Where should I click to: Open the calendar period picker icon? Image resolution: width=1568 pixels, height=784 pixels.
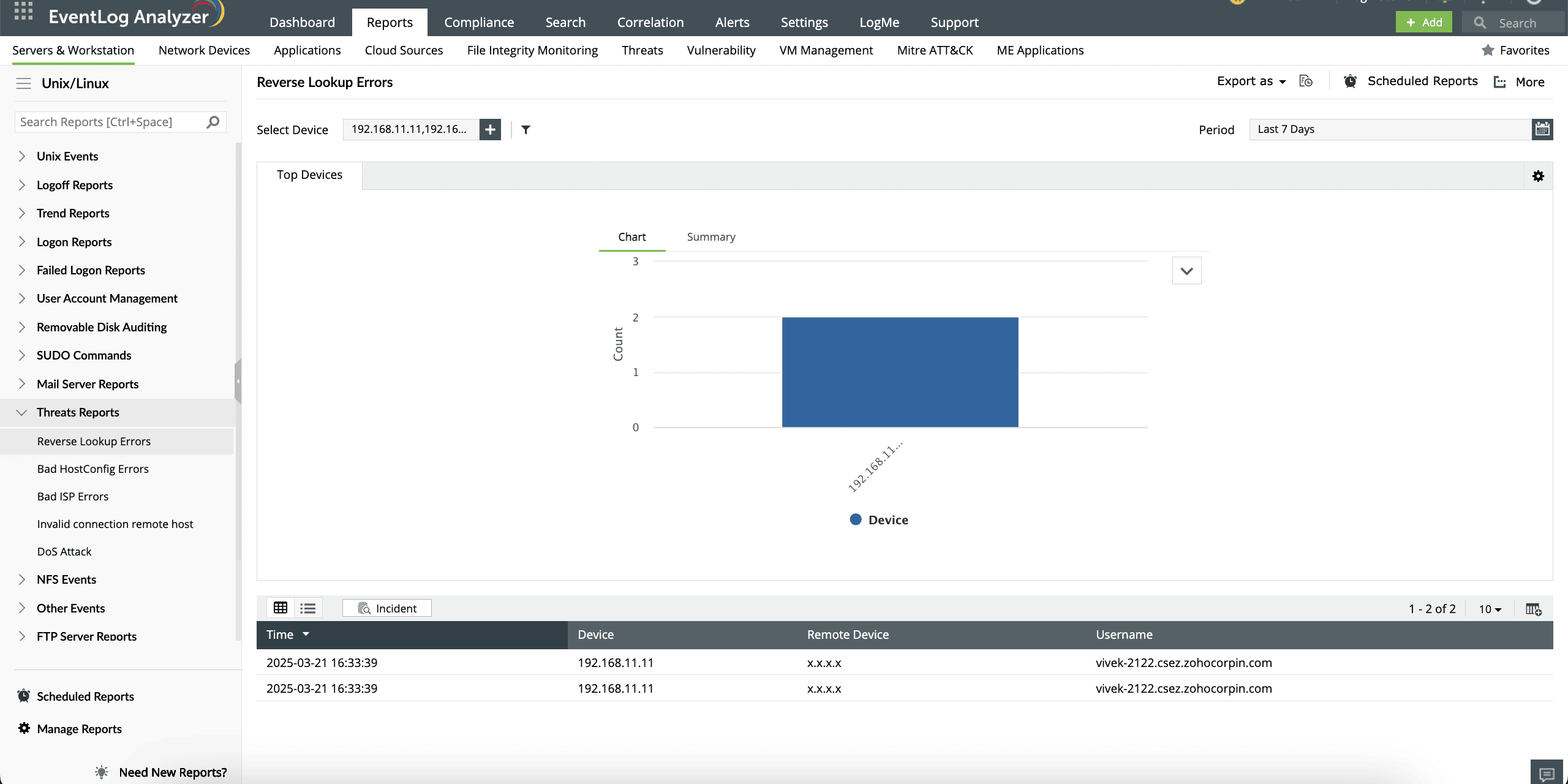(1542, 129)
